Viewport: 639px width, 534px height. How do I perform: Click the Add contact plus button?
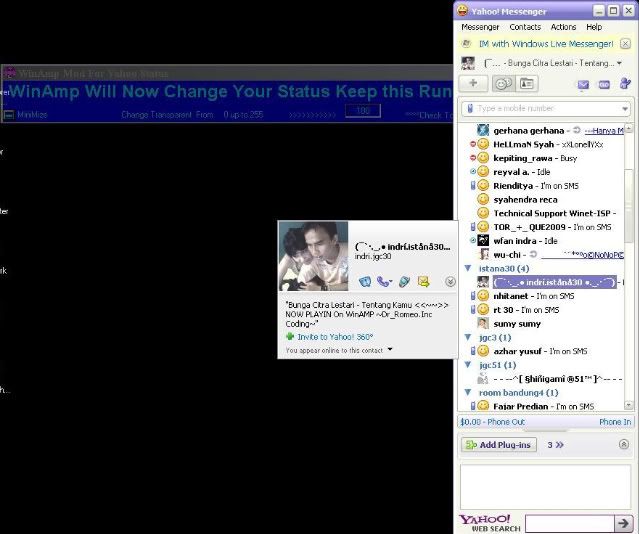tap(473, 84)
